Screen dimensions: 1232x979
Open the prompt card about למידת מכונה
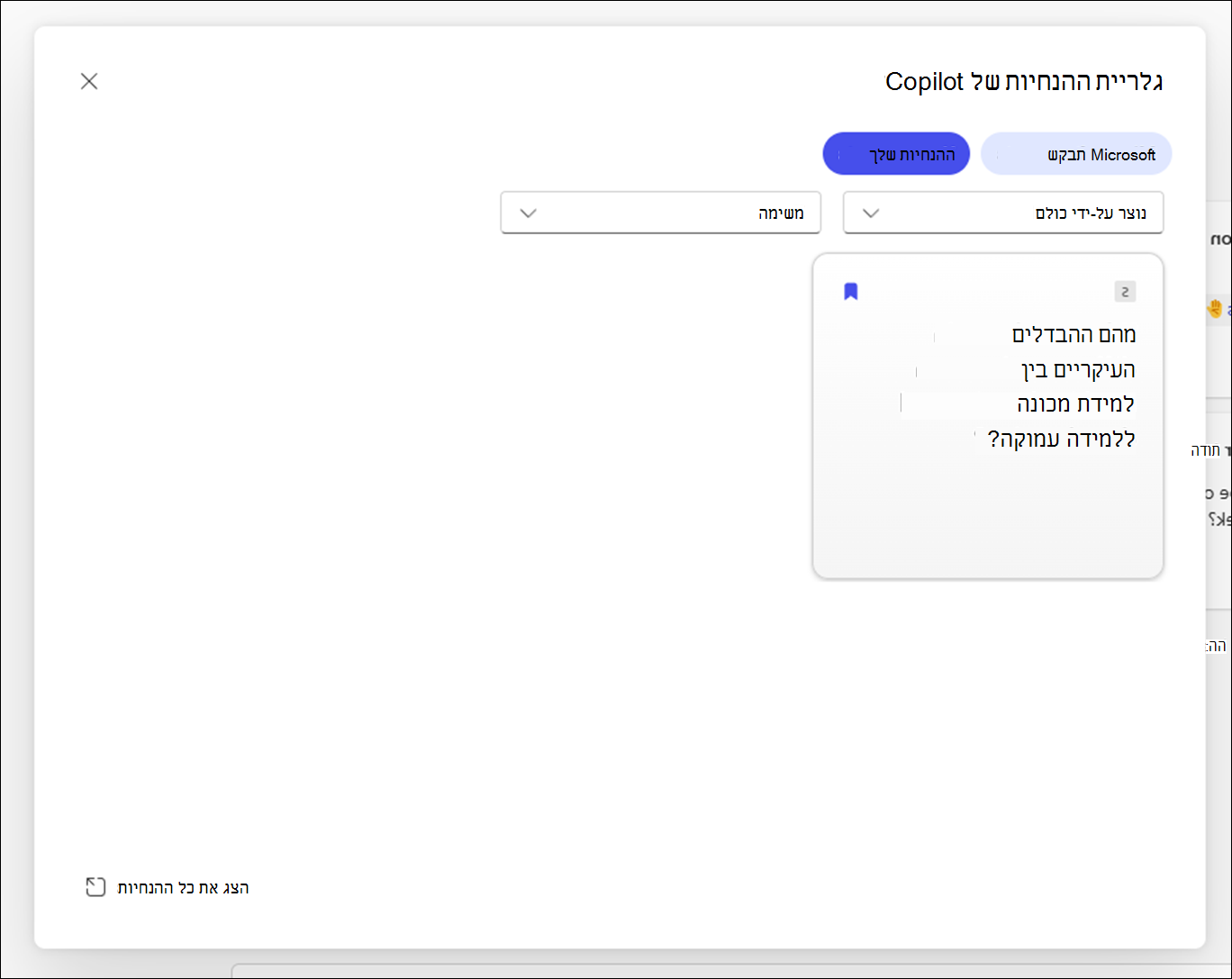pyautogui.click(x=988, y=416)
